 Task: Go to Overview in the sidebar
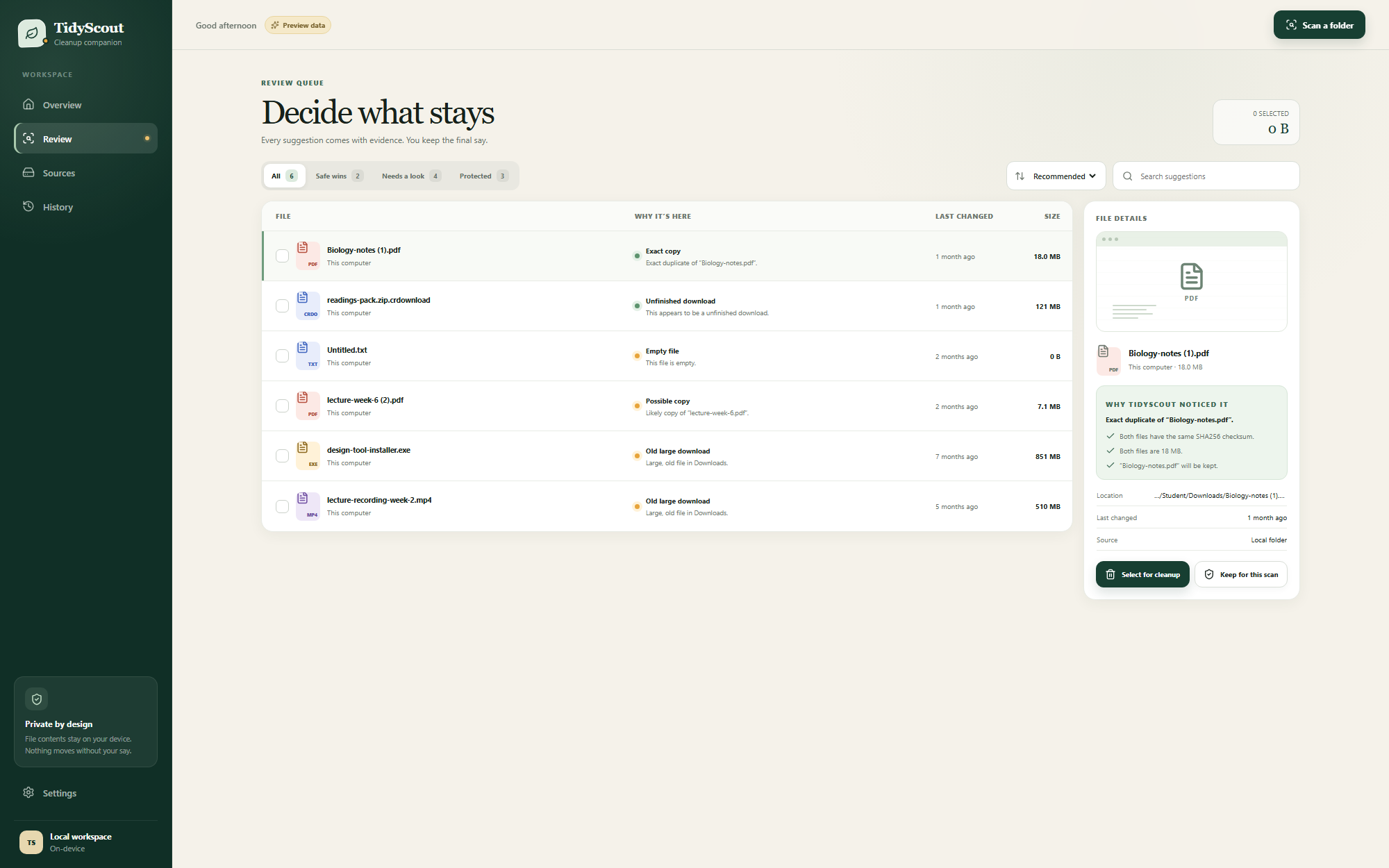[x=85, y=104]
